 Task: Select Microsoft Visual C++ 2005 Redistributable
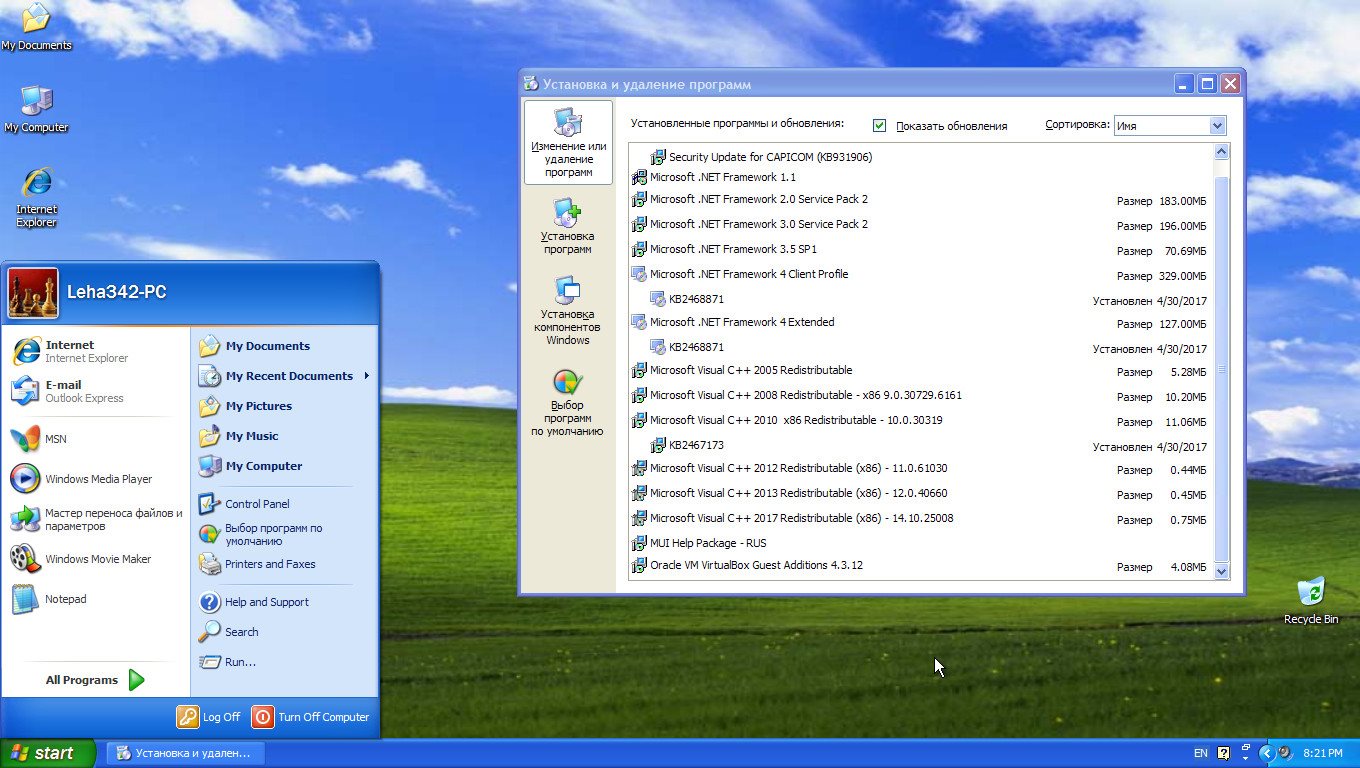coord(921,370)
